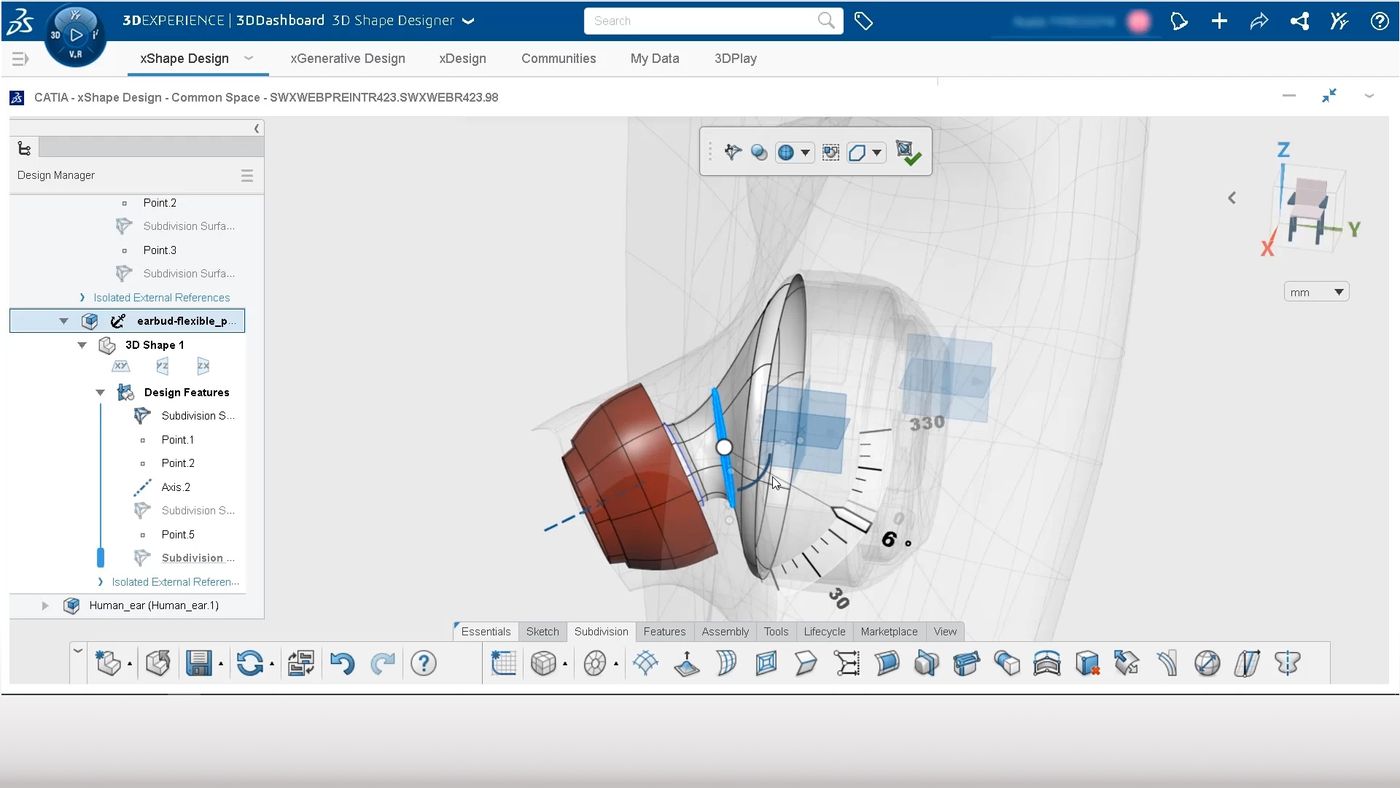
Task: Open the Communities menu
Action: click(558, 58)
